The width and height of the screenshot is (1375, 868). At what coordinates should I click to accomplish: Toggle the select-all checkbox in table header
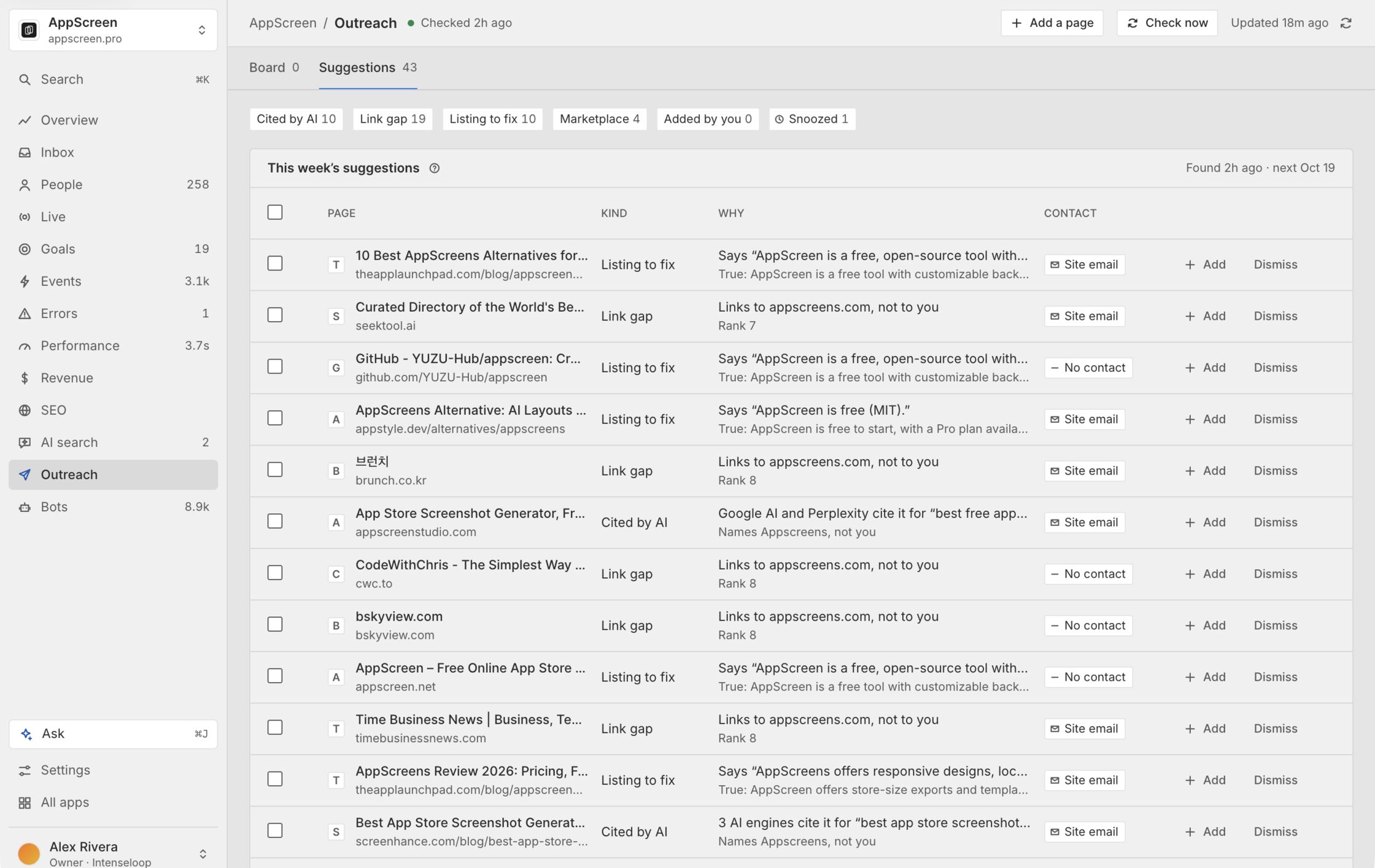click(x=275, y=212)
